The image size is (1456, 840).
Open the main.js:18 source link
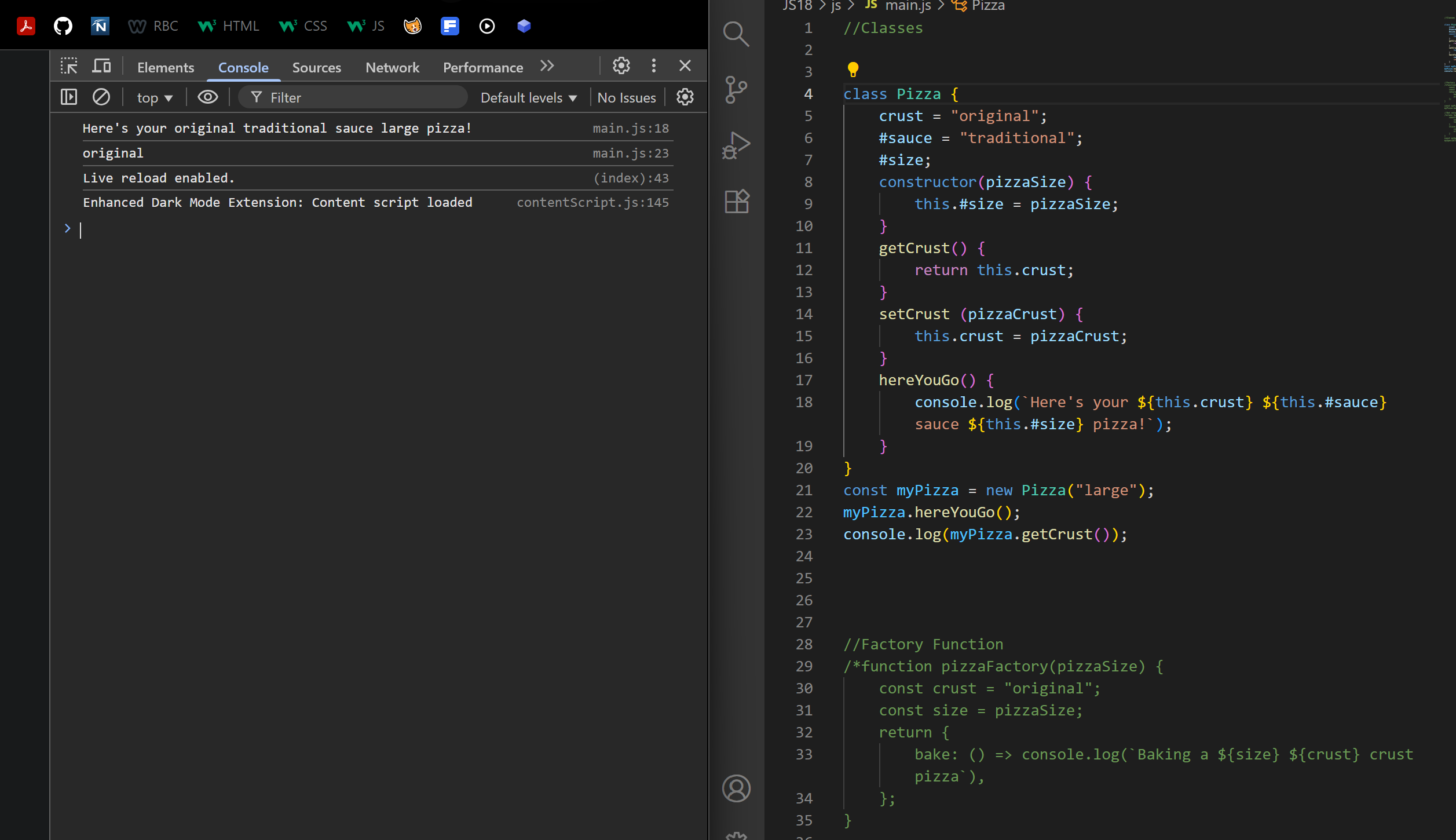click(x=630, y=128)
